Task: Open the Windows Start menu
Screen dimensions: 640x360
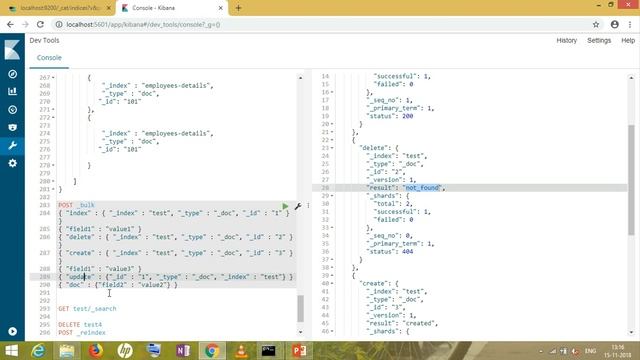Action: tap(12, 351)
